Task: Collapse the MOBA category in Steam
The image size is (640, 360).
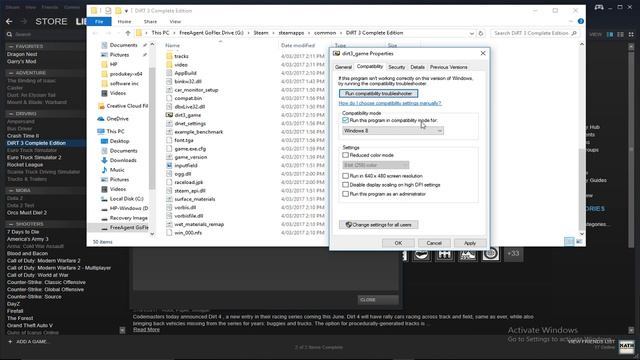Action: (11, 191)
